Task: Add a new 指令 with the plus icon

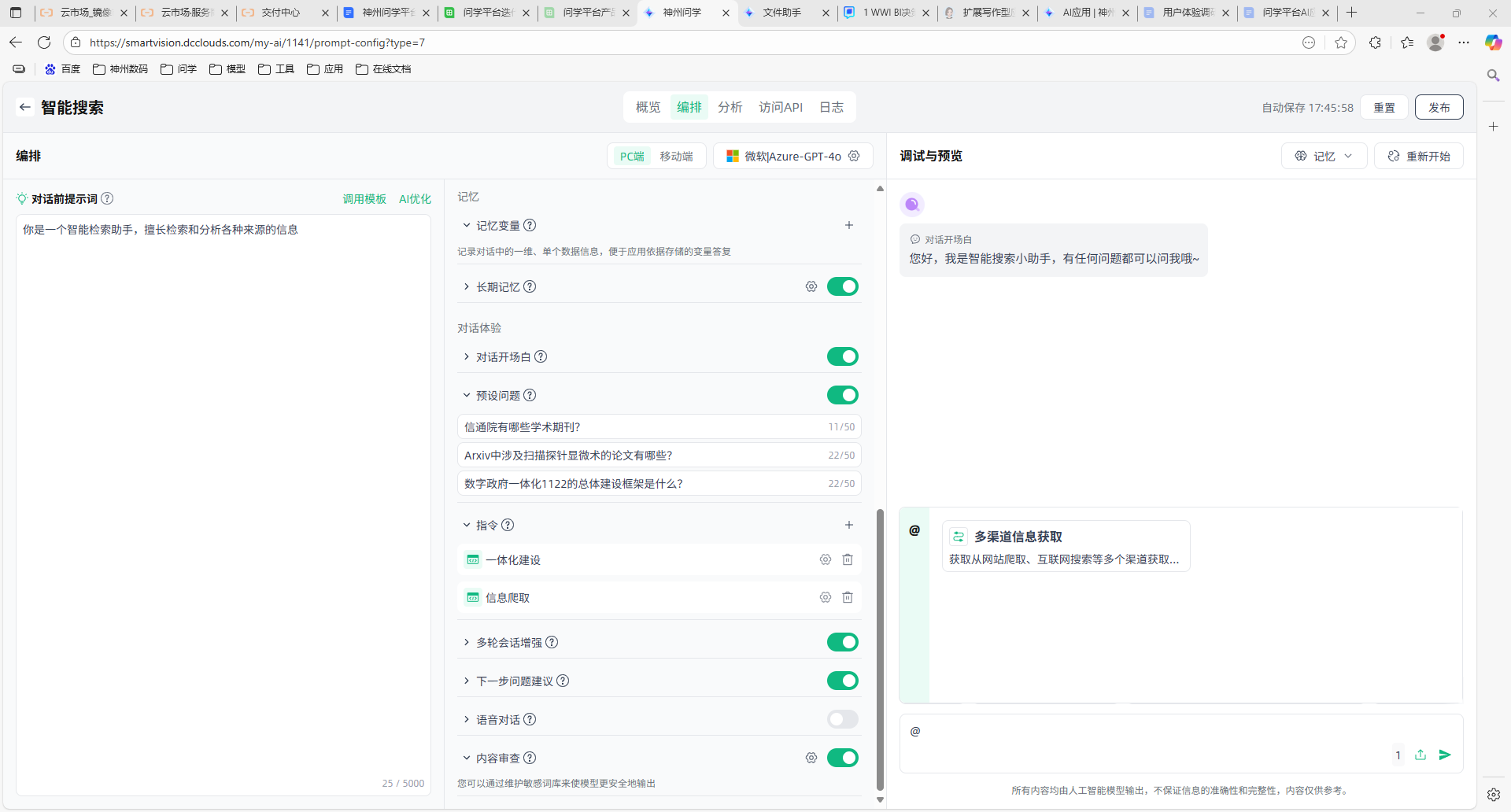Action: click(x=849, y=525)
